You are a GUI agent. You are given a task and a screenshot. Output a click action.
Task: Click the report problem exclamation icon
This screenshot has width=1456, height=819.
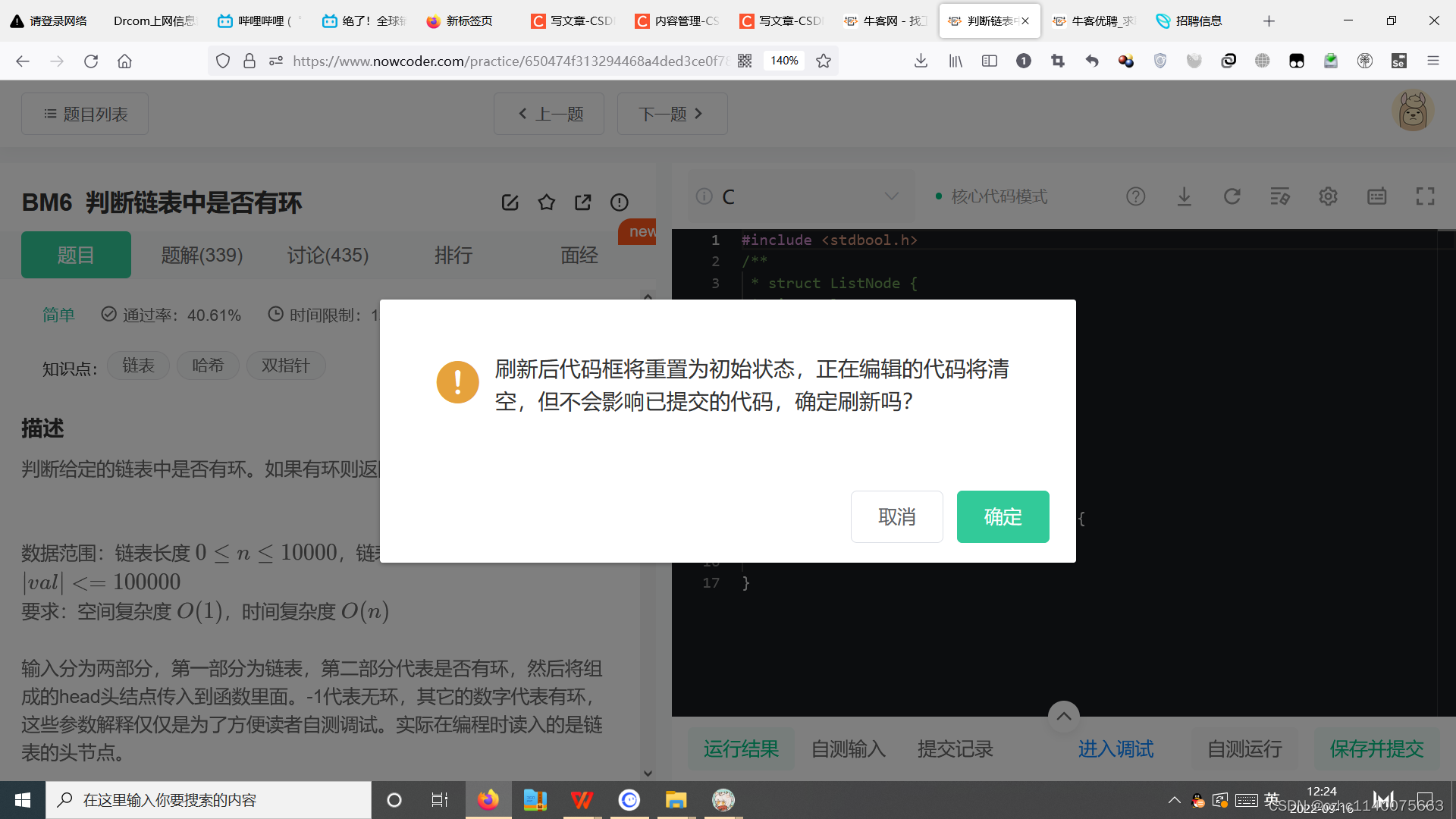click(x=619, y=202)
